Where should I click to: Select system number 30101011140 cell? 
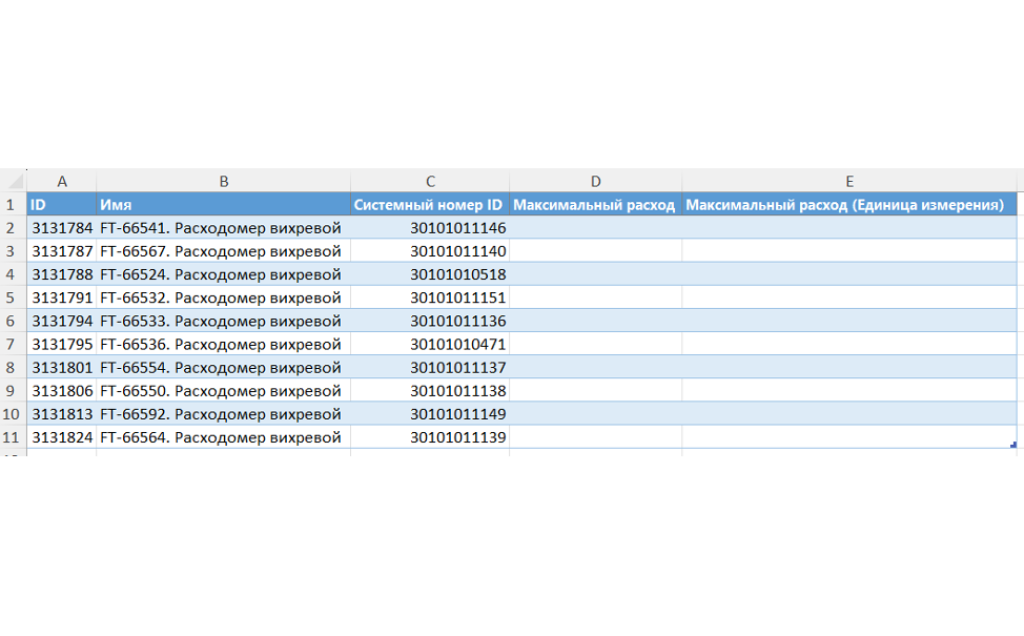click(430, 251)
